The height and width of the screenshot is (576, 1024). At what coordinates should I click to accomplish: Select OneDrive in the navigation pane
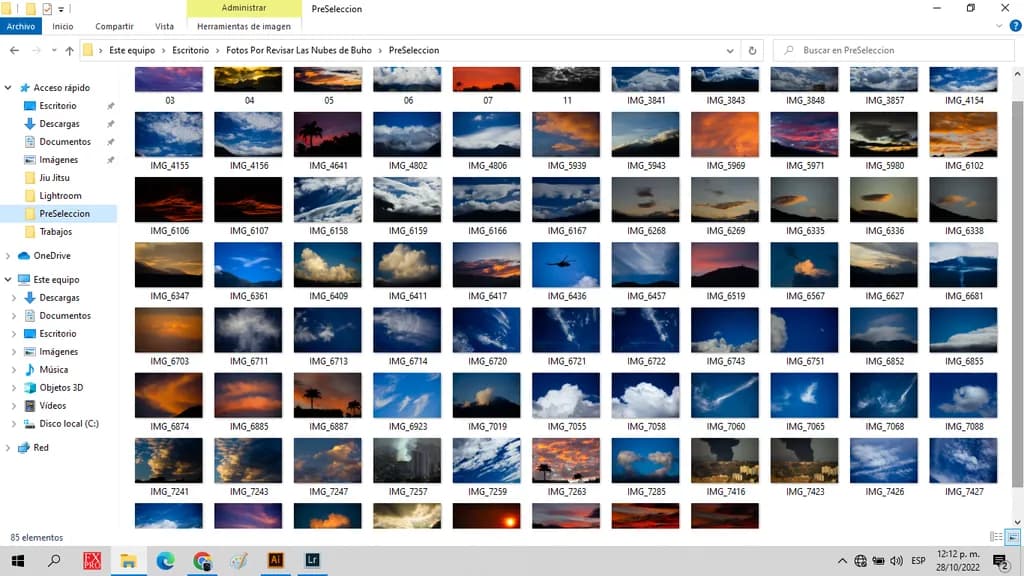52,256
